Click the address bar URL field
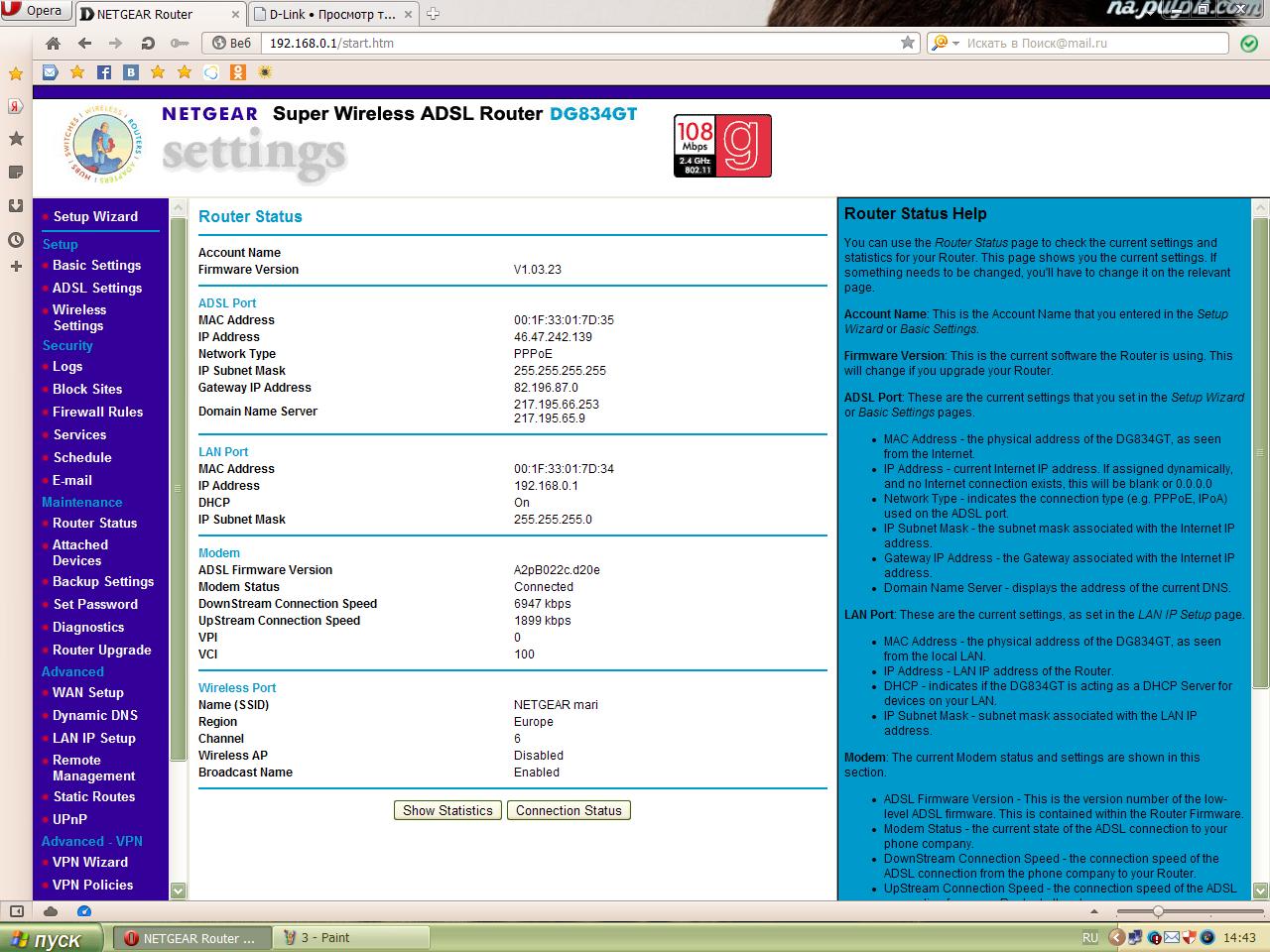This screenshot has width=1270, height=952. click(x=575, y=44)
